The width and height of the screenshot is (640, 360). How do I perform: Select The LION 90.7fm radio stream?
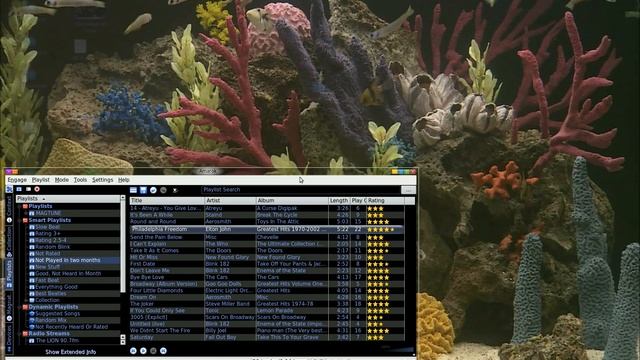click(57, 340)
